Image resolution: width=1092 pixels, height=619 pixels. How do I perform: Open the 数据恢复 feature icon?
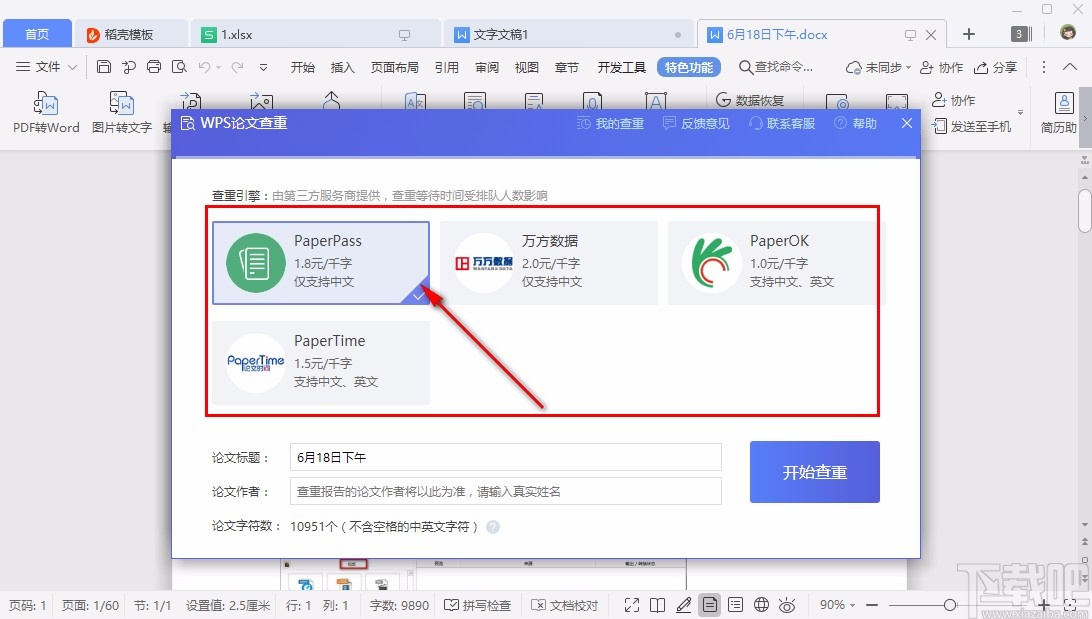(x=762, y=99)
